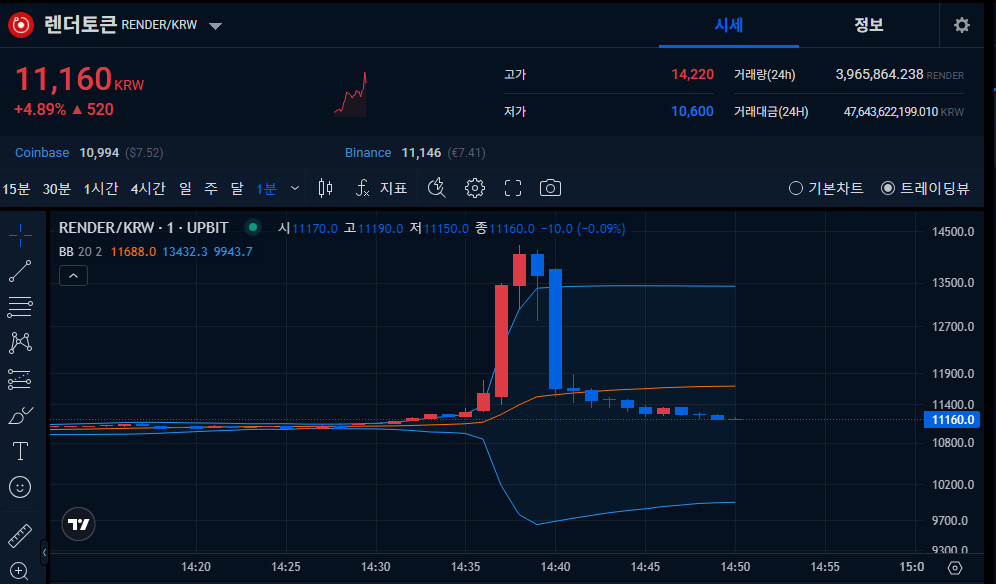Open time axis settings gear icon
This screenshot has height=584, width=996.
(x=955, y=567)
